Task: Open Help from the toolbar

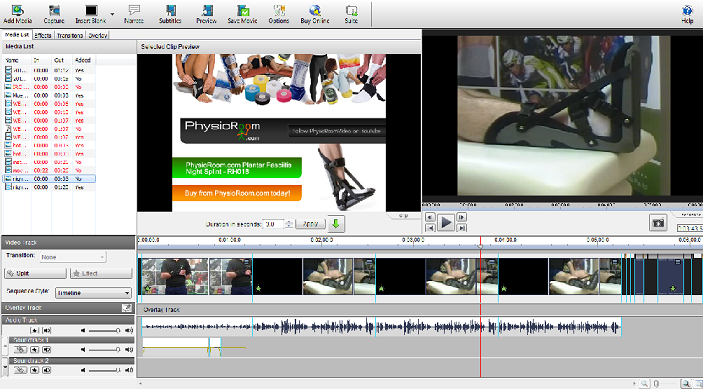Action: (x=687, y=13)
